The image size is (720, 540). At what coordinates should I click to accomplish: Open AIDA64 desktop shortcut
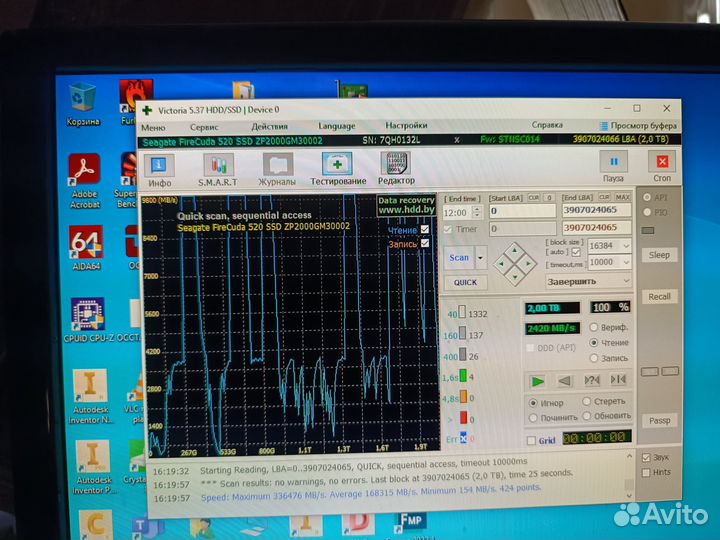click(86, 248)
